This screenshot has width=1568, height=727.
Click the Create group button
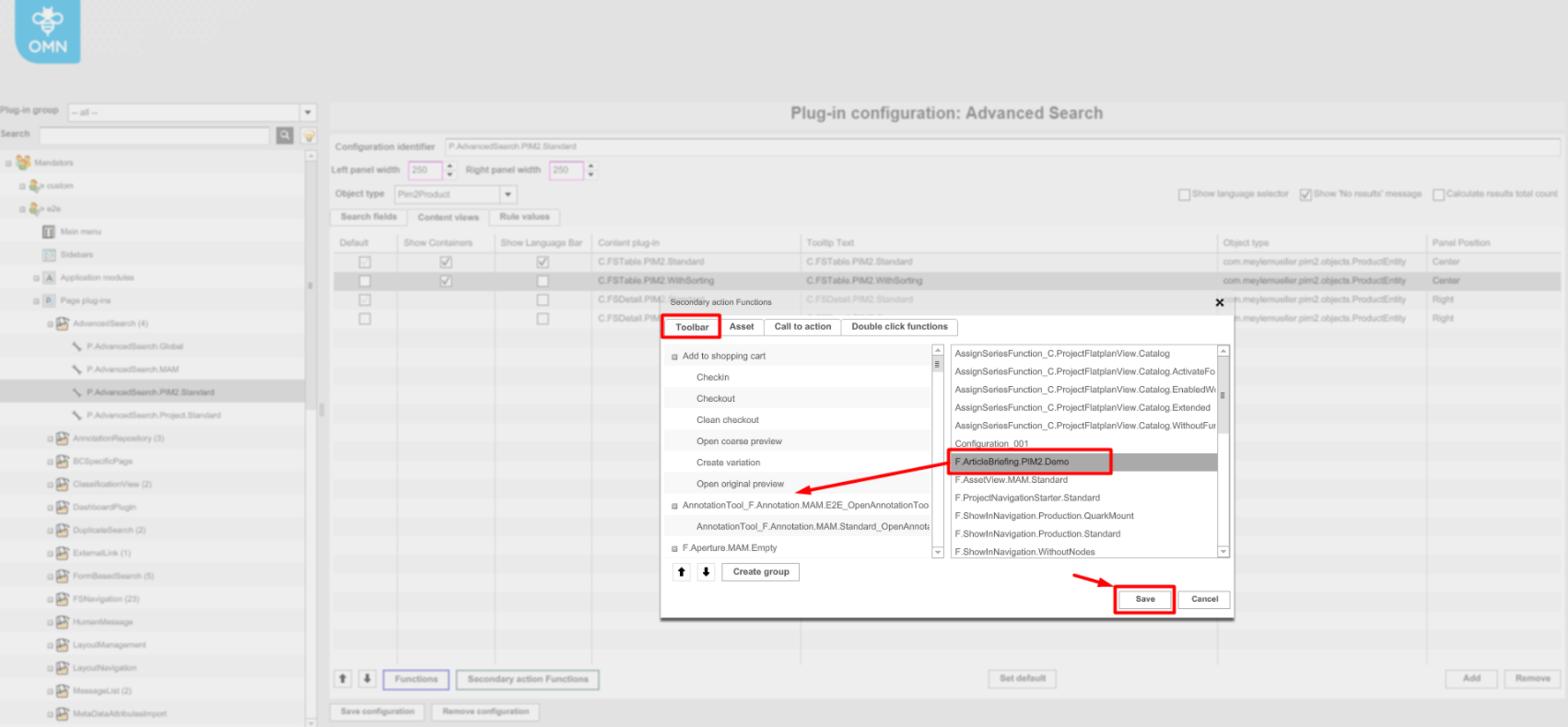(761, 572)
